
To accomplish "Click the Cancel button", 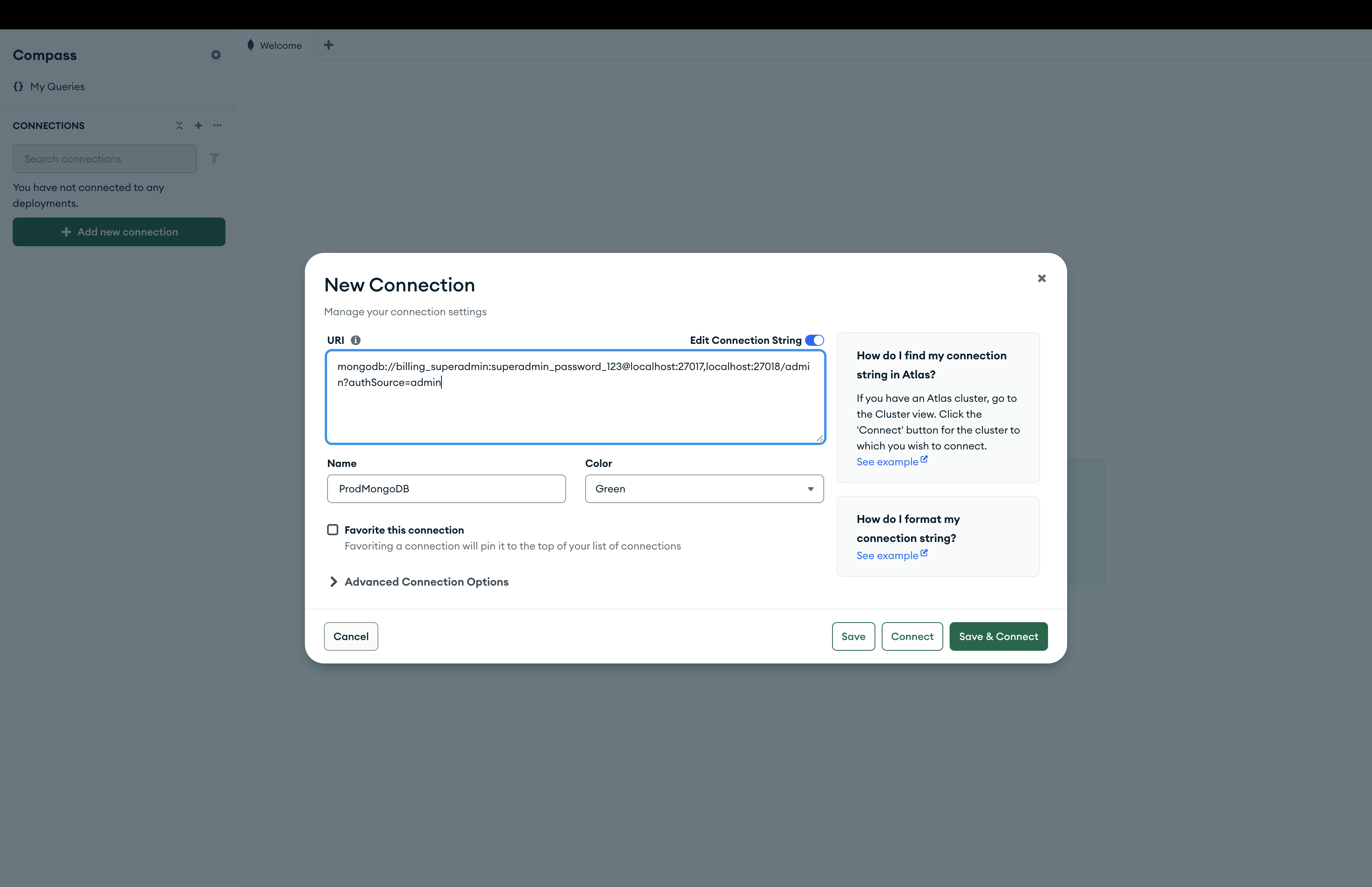I will 351,636.
